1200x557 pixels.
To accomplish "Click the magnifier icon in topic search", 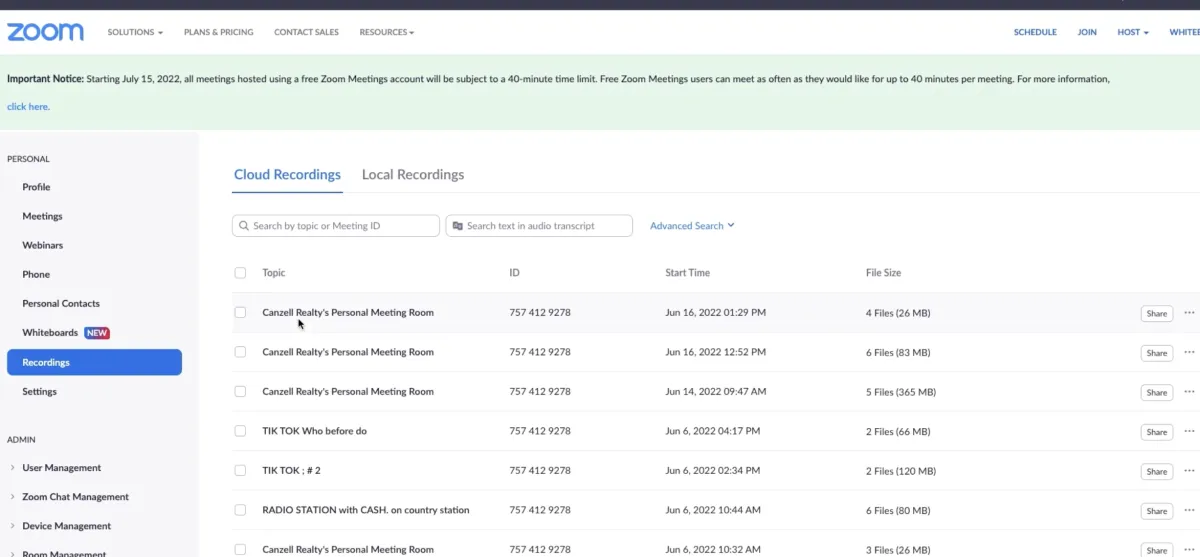I will 243,226.
